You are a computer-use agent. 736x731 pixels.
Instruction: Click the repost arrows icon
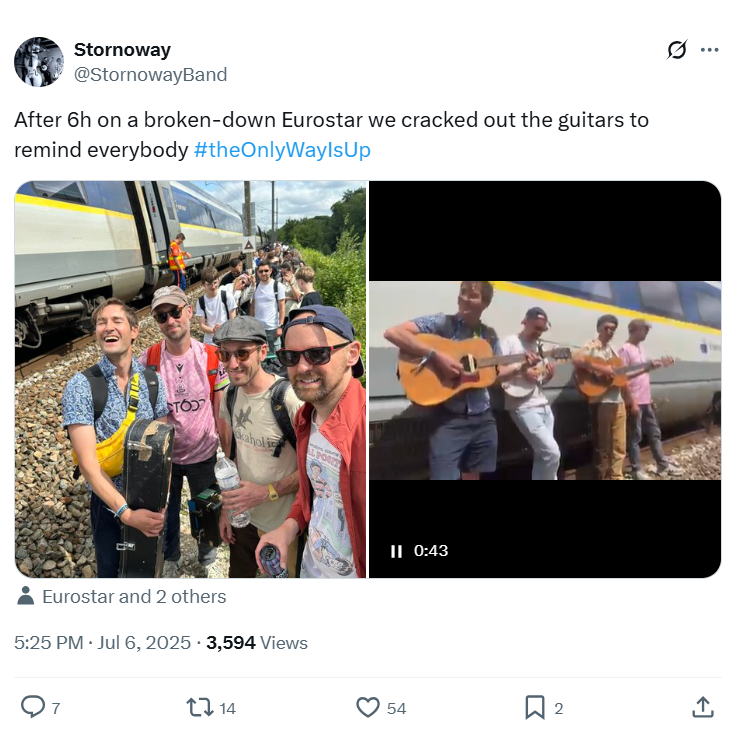[x=200, y=707]
